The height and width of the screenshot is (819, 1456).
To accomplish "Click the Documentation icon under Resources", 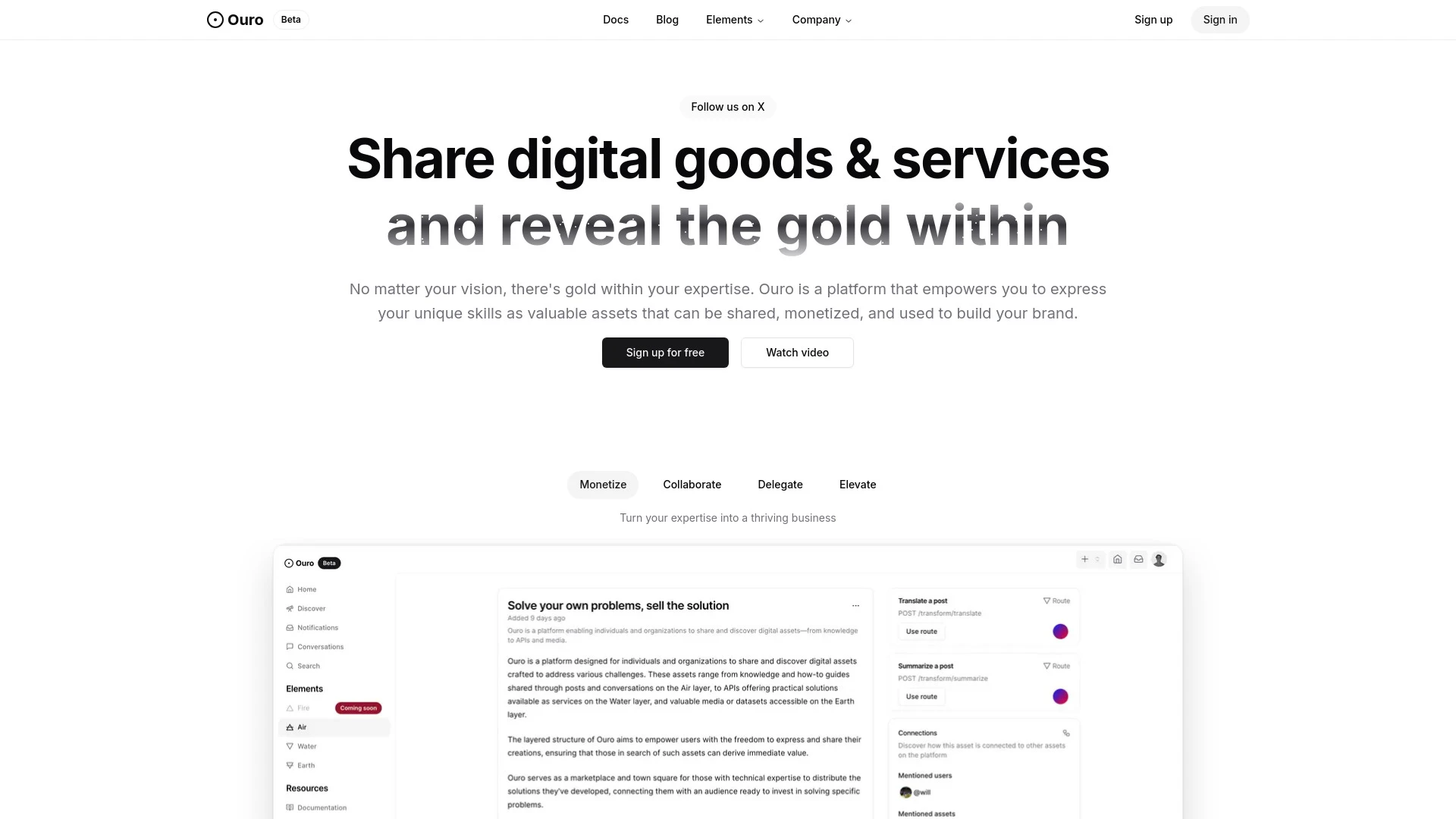I will click(x=290, y=807).
